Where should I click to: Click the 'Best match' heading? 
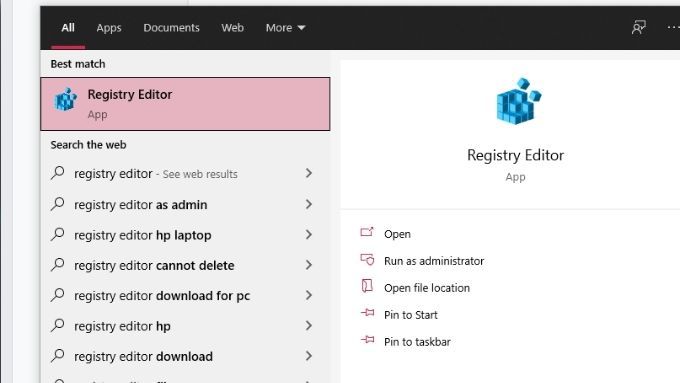pos(78,64)
